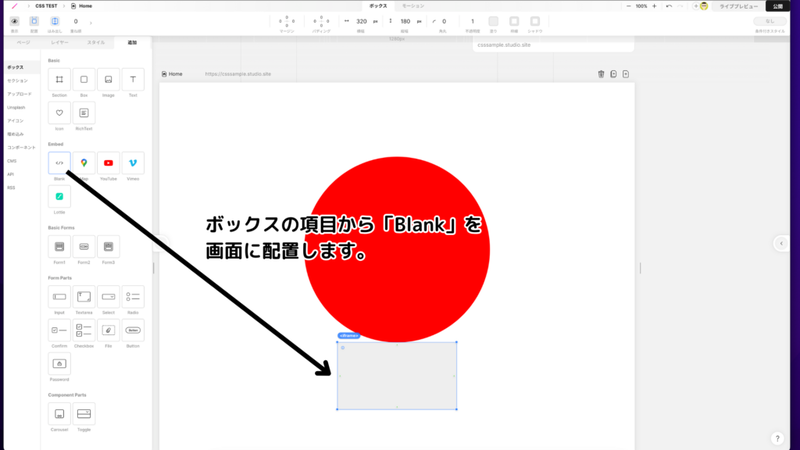Add a Text element from Basic
800x450 pixels.
coord(133,80)
